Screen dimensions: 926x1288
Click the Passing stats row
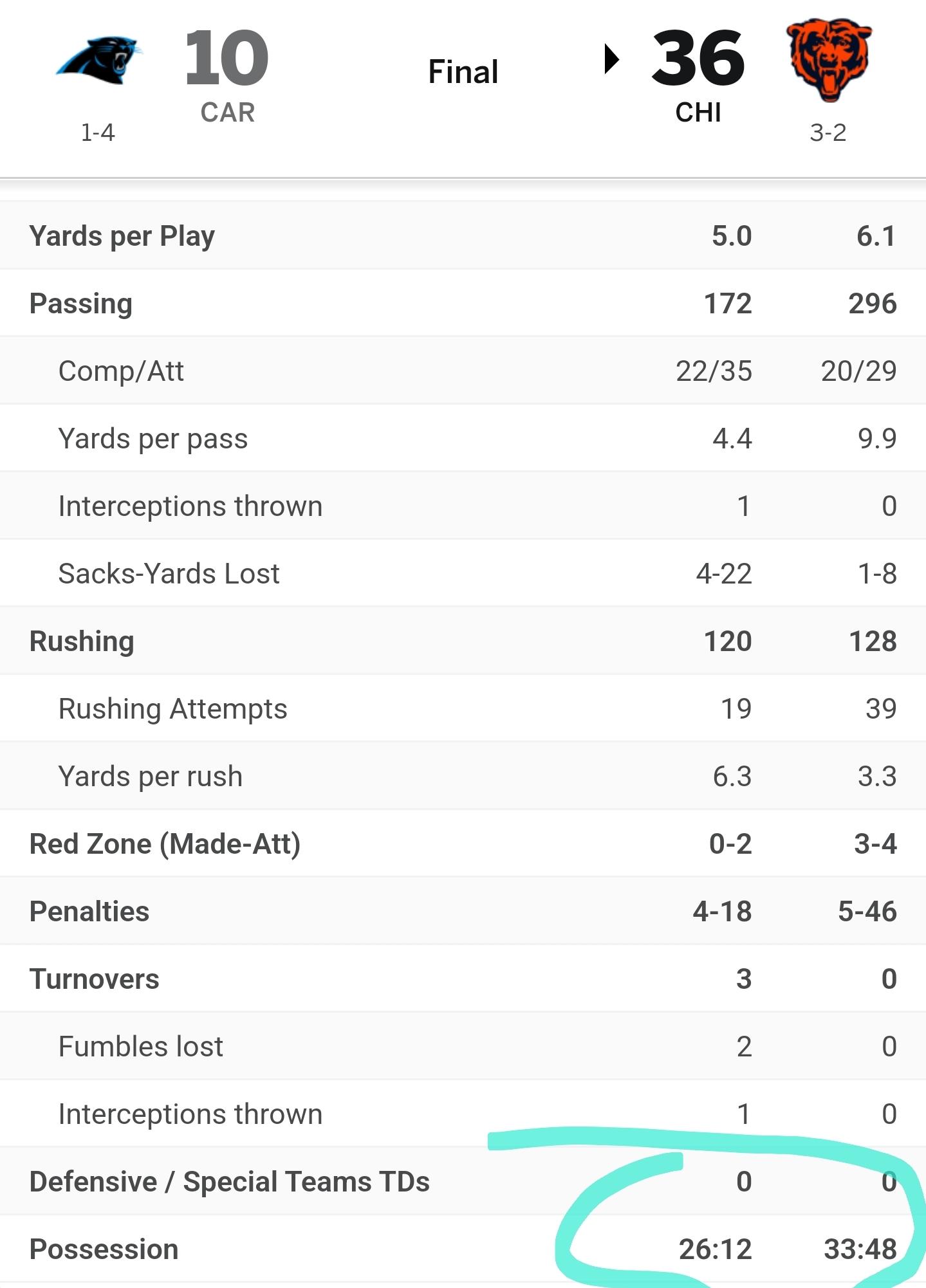coord(463,303)
